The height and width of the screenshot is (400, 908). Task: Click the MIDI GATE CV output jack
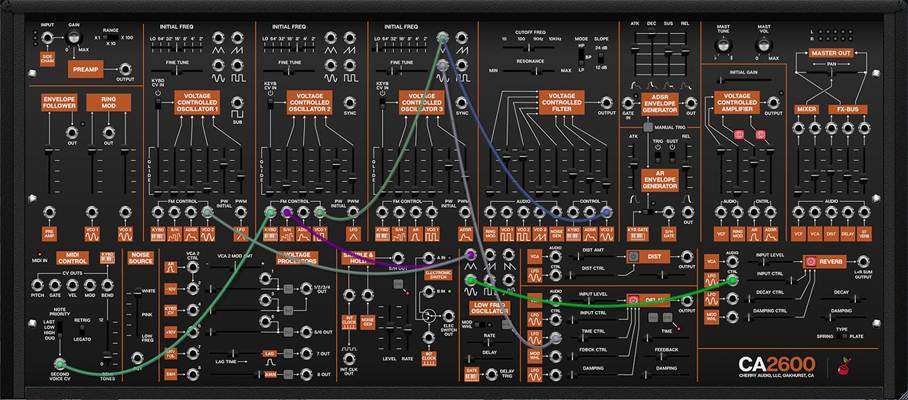[55, 285]
